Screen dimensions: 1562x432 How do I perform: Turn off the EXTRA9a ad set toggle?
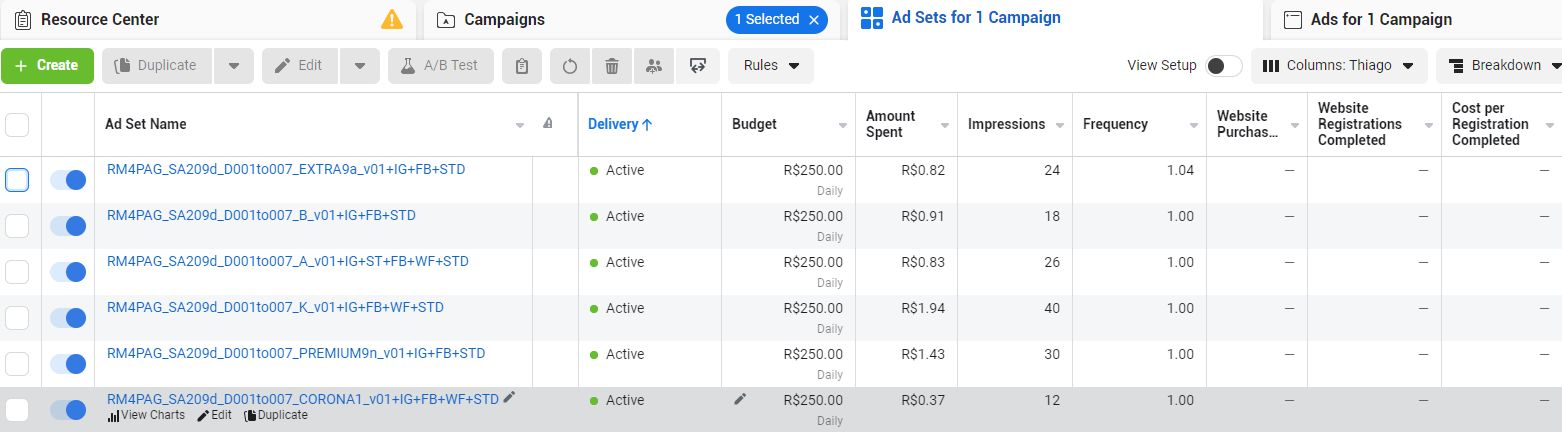coord(68,180)
